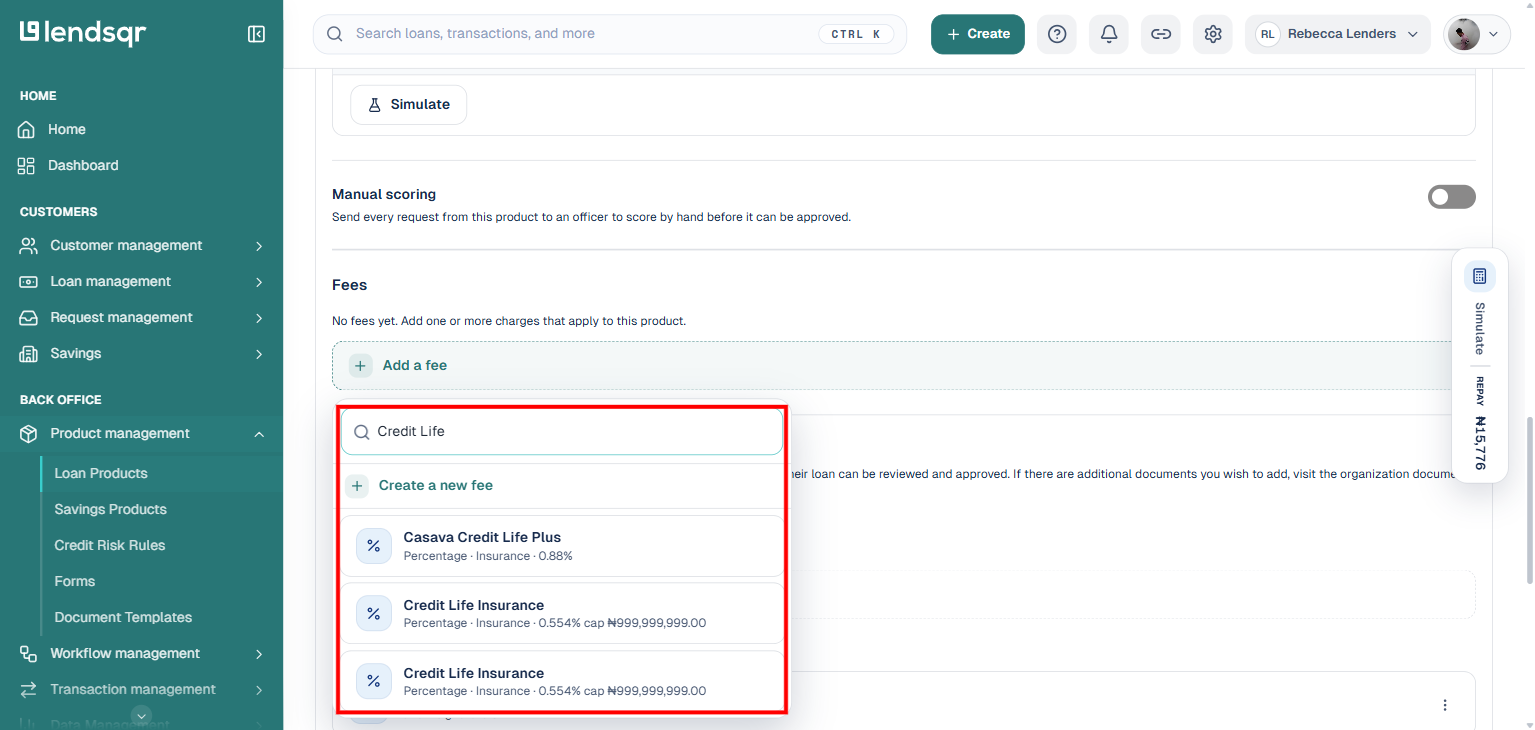
Task: Click the Create button
Action: 978,34
